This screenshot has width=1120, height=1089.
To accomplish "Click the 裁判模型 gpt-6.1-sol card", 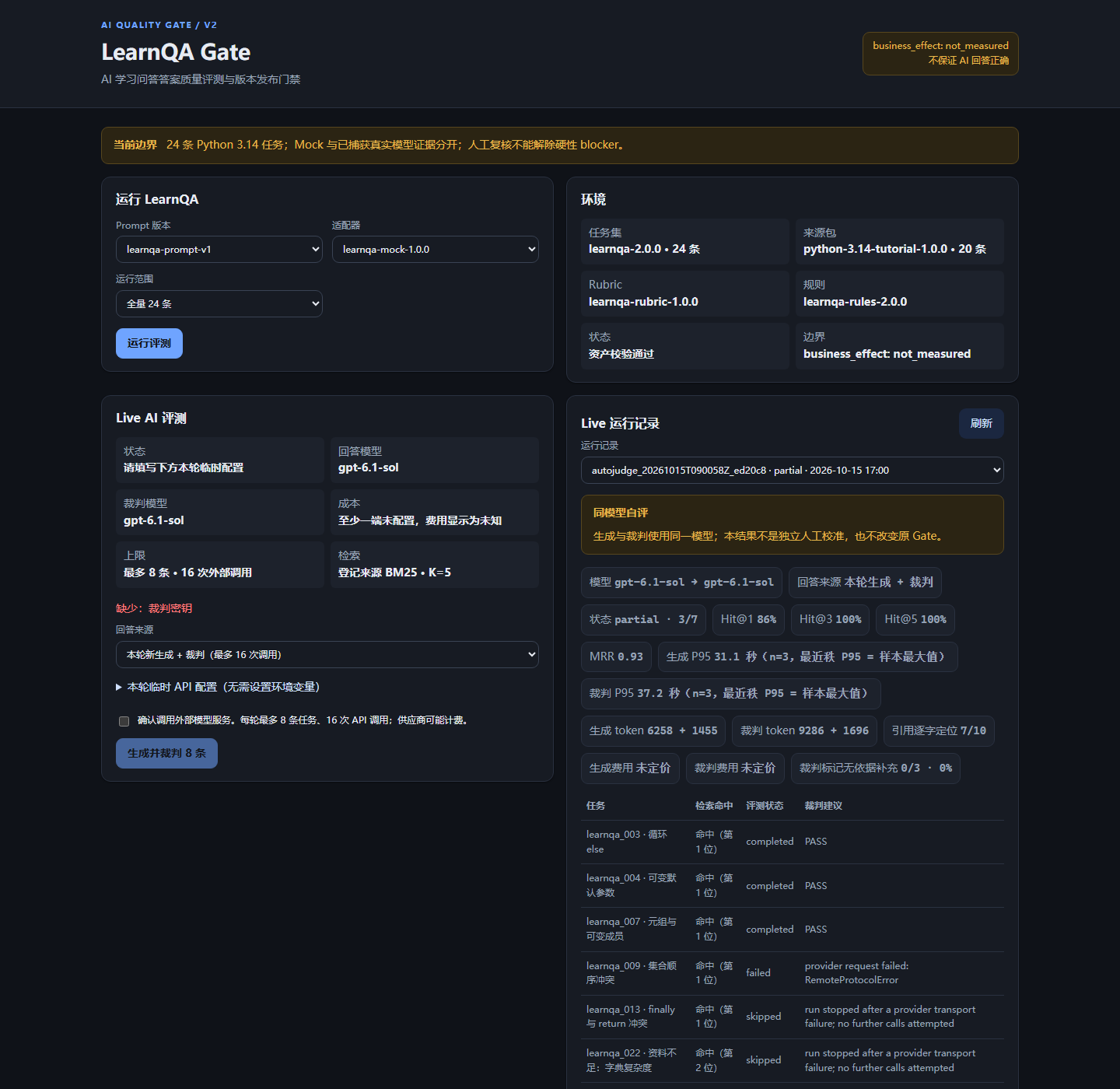I will (x=219, y=512).
